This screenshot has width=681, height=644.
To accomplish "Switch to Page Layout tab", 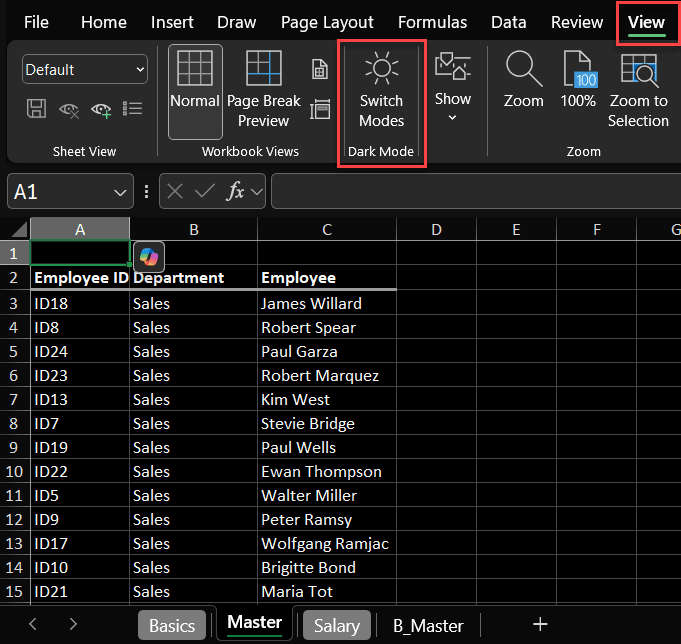I will tap(327, 22).
